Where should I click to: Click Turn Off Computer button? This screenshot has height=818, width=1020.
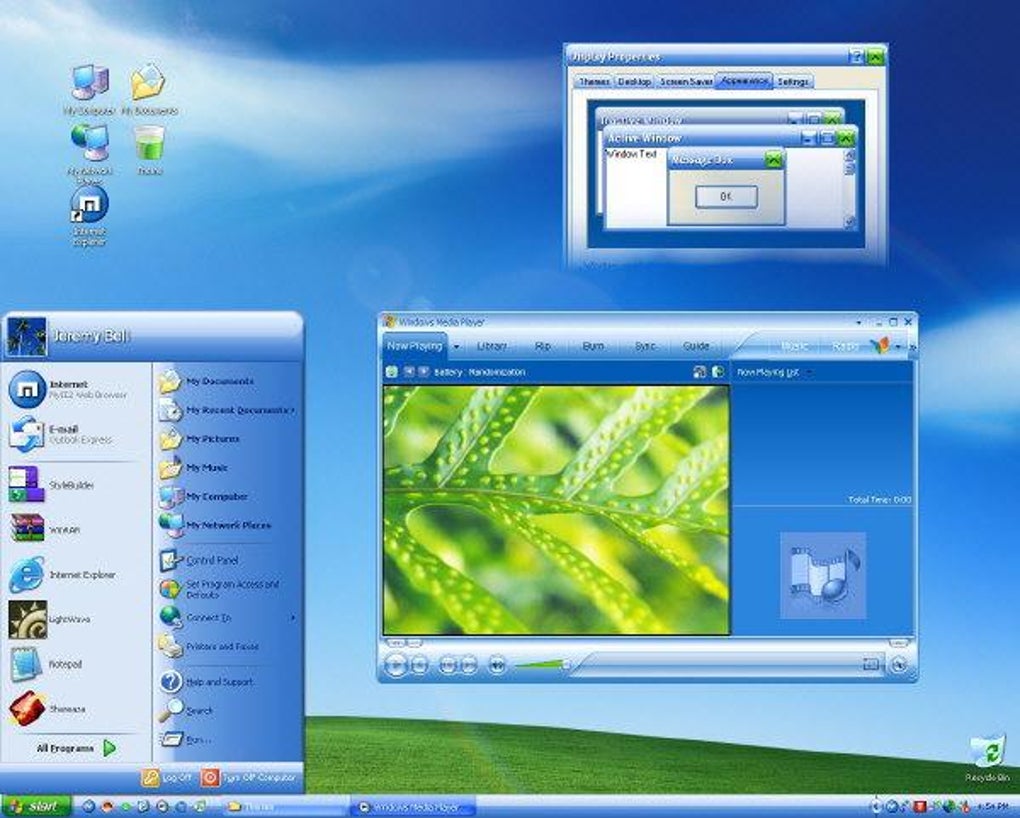coord(249,777)
